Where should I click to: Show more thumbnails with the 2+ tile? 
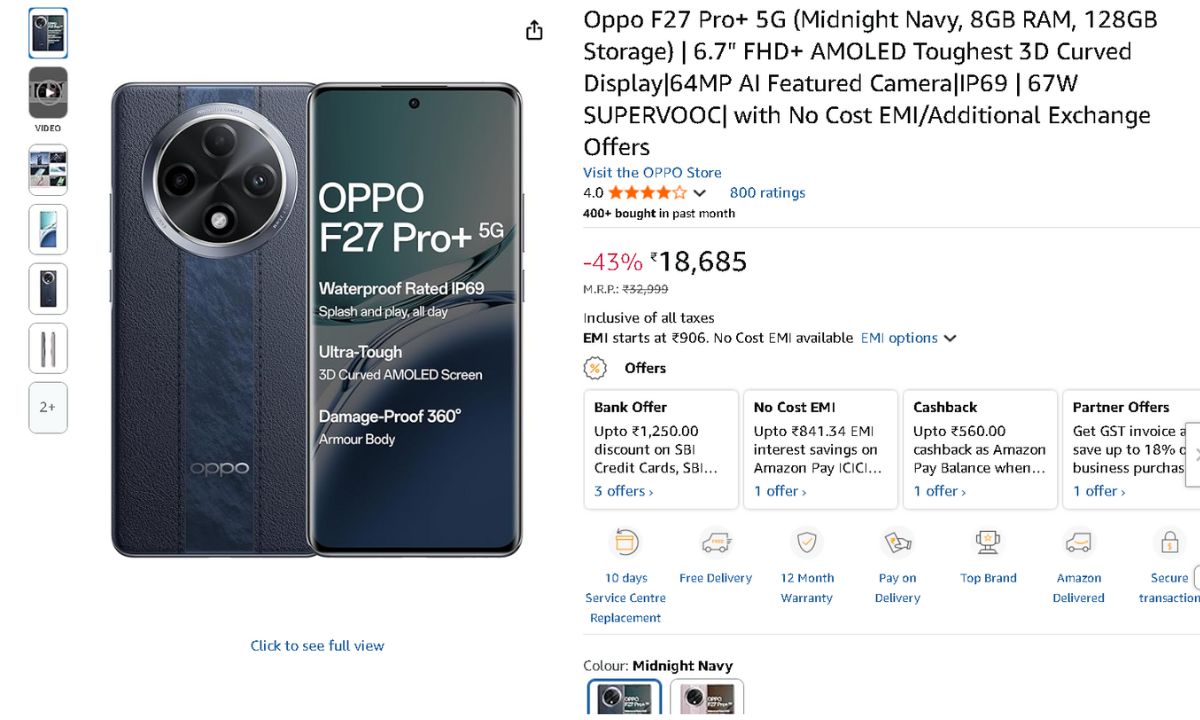click(x=48, y=407)
